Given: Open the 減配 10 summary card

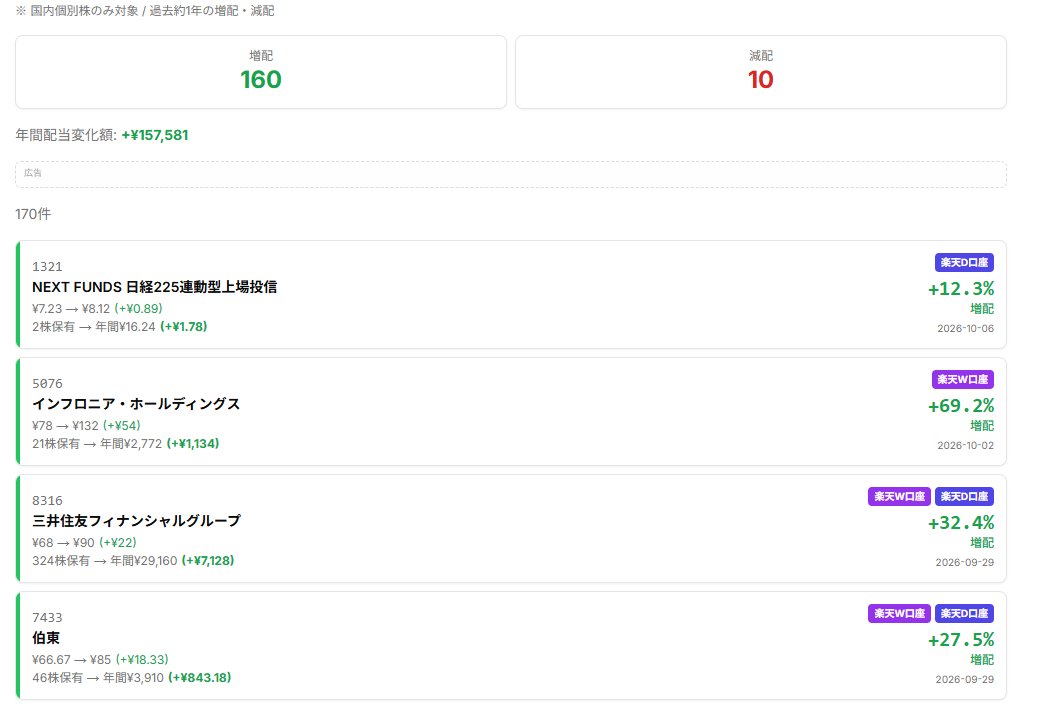Looking at the screenshot, I should coord(760,72).
